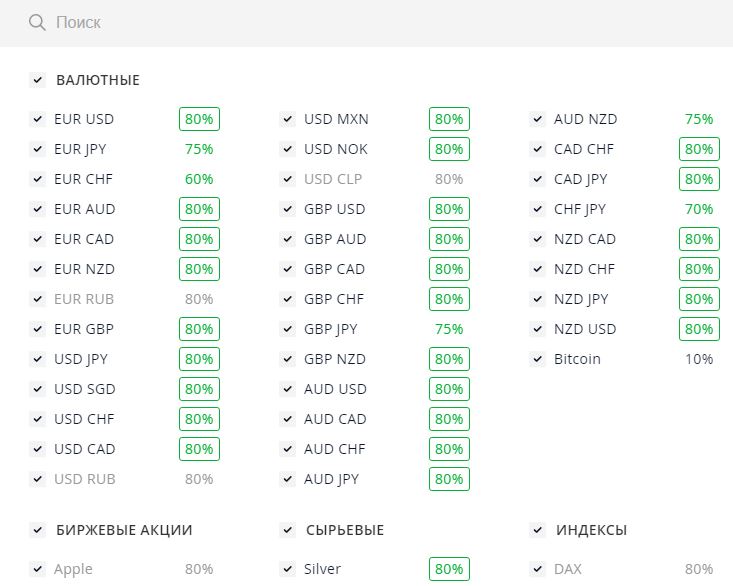Toggle the DAX index checkbox

click(538, 569)
